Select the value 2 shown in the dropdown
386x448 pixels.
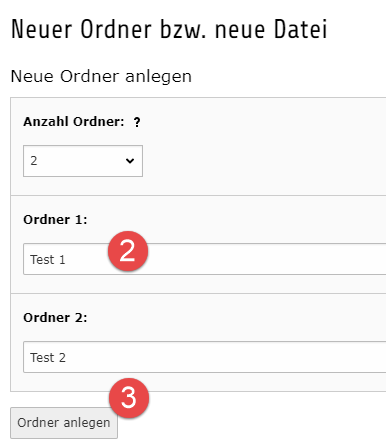pos(34,161)
